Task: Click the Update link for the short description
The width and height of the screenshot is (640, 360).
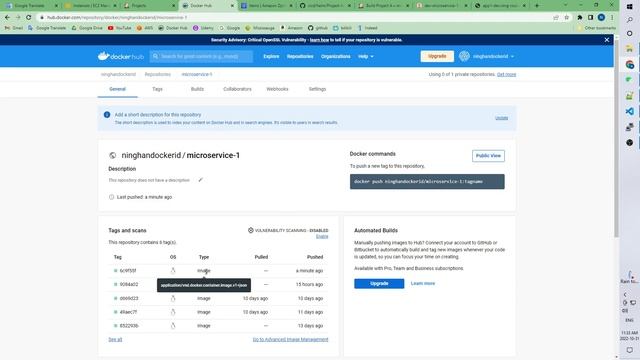Action: point(502,118)
